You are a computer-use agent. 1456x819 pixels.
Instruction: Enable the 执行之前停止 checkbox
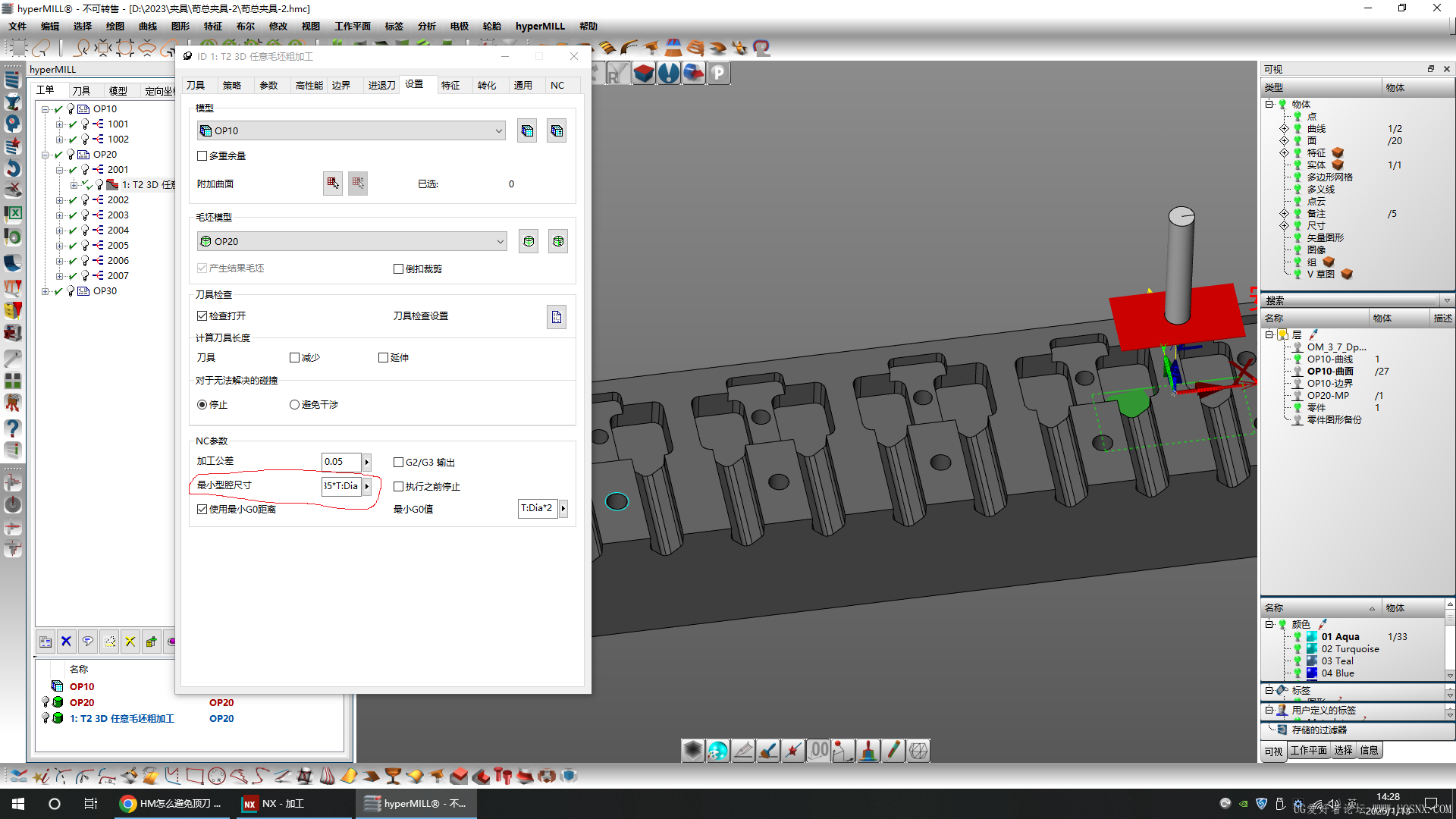click(398, 487)
